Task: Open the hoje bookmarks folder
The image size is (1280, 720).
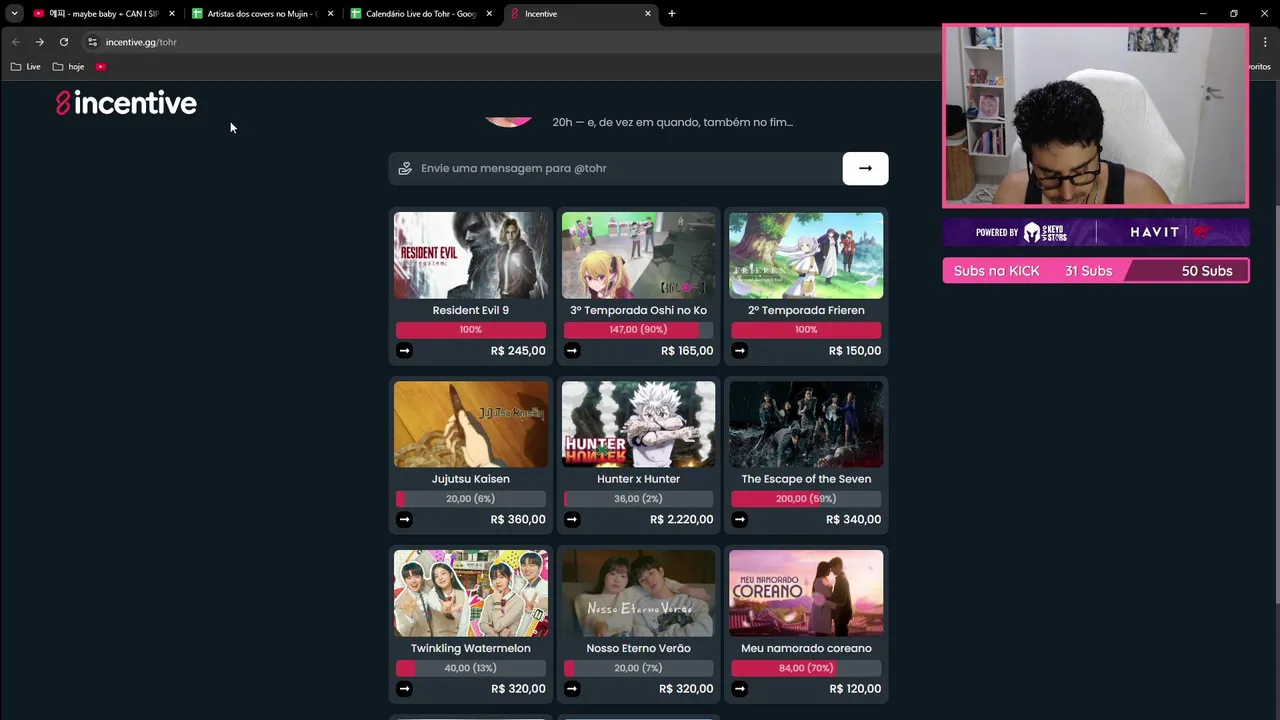Action: (69, 67)
